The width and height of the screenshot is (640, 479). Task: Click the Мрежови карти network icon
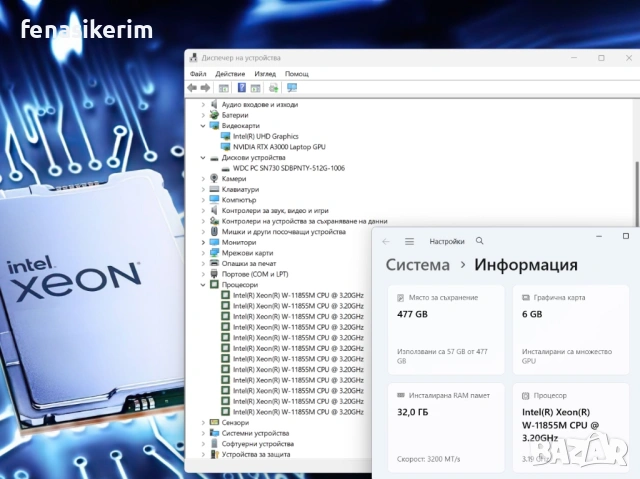tap(214, 253)
